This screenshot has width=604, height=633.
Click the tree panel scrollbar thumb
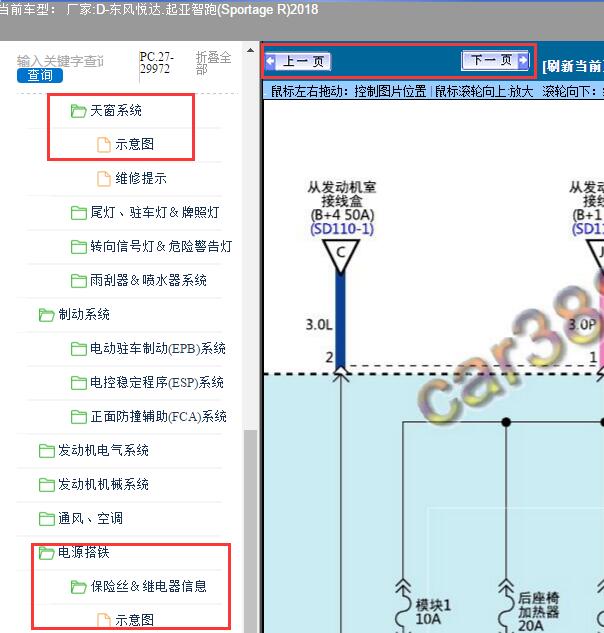(x=250, y=531)
